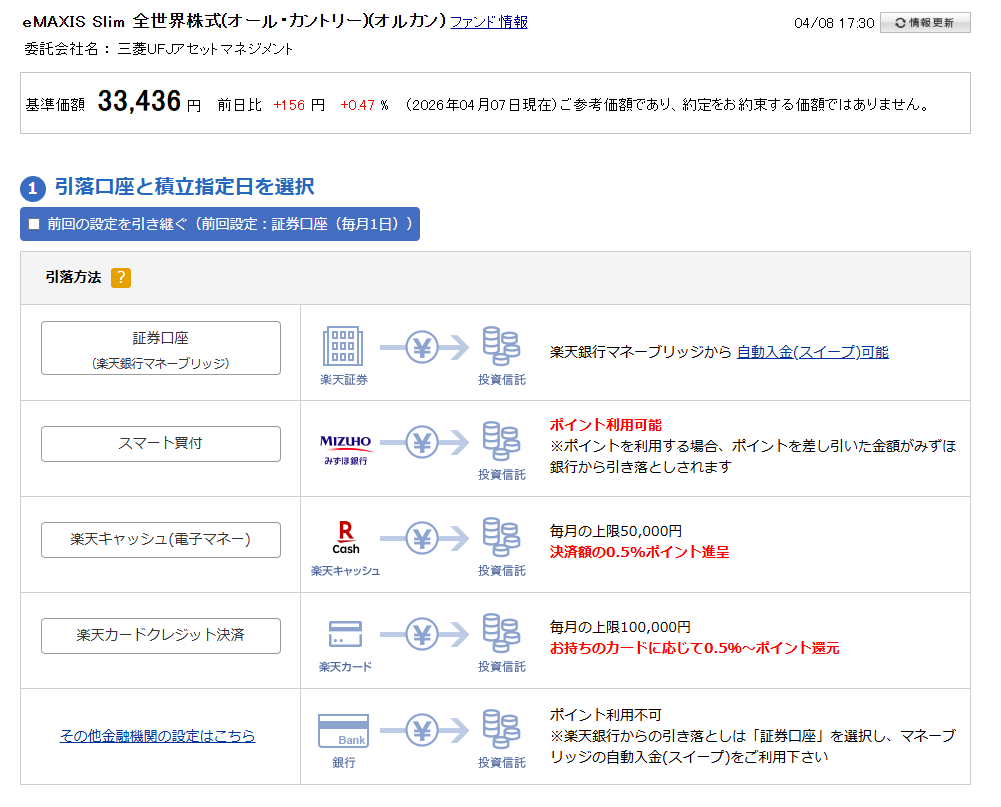Open the 自動入金(スイープ)可能 link
The image size is (1001, 807).
pos(812,352)
